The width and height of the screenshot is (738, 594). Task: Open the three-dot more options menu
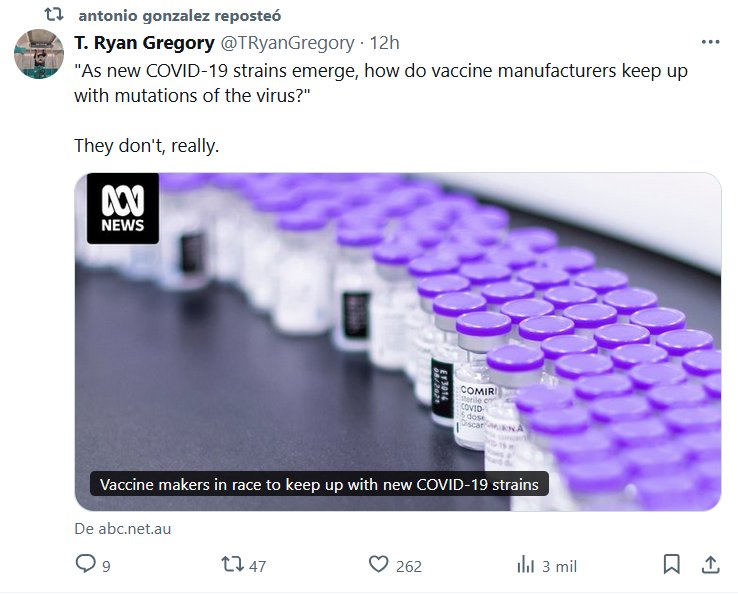pyautogui.click(x=710, y=43)
